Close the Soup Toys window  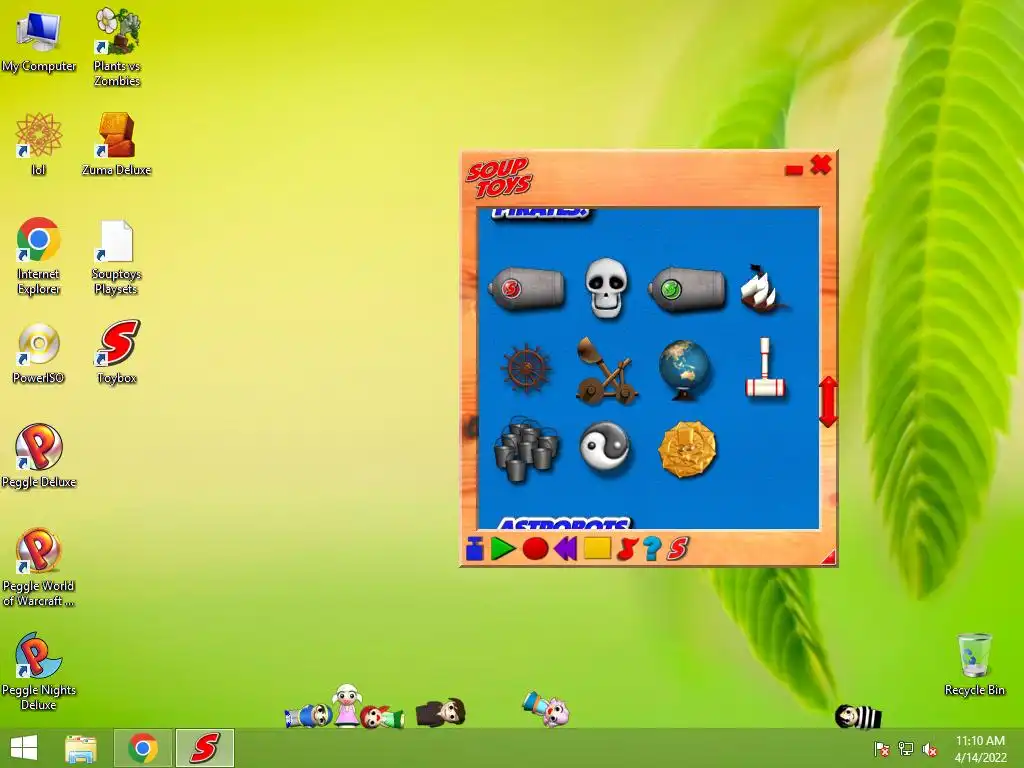[x=821, y=165]
